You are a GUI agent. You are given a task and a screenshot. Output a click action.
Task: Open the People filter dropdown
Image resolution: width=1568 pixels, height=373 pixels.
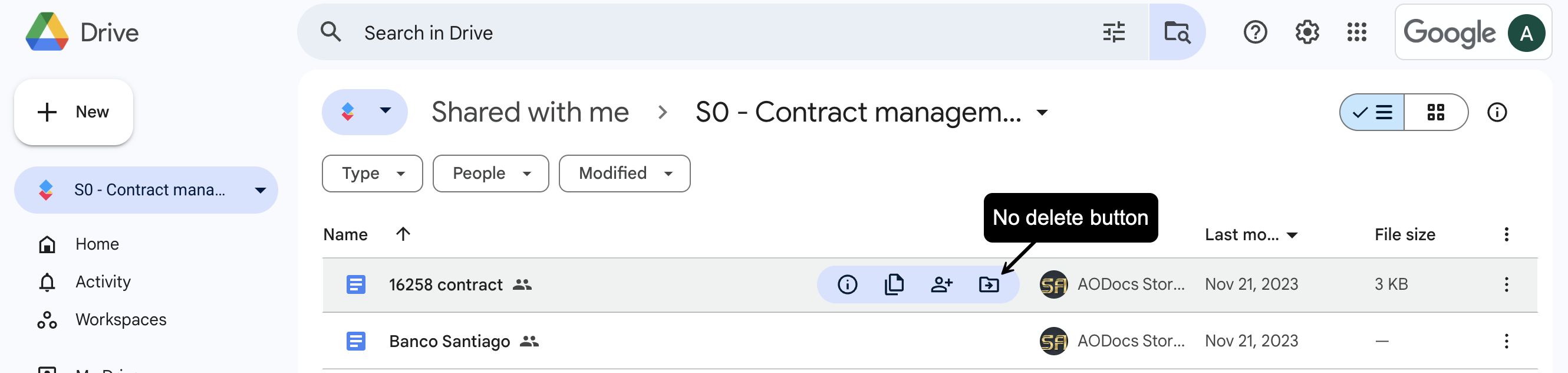[490, 174]
